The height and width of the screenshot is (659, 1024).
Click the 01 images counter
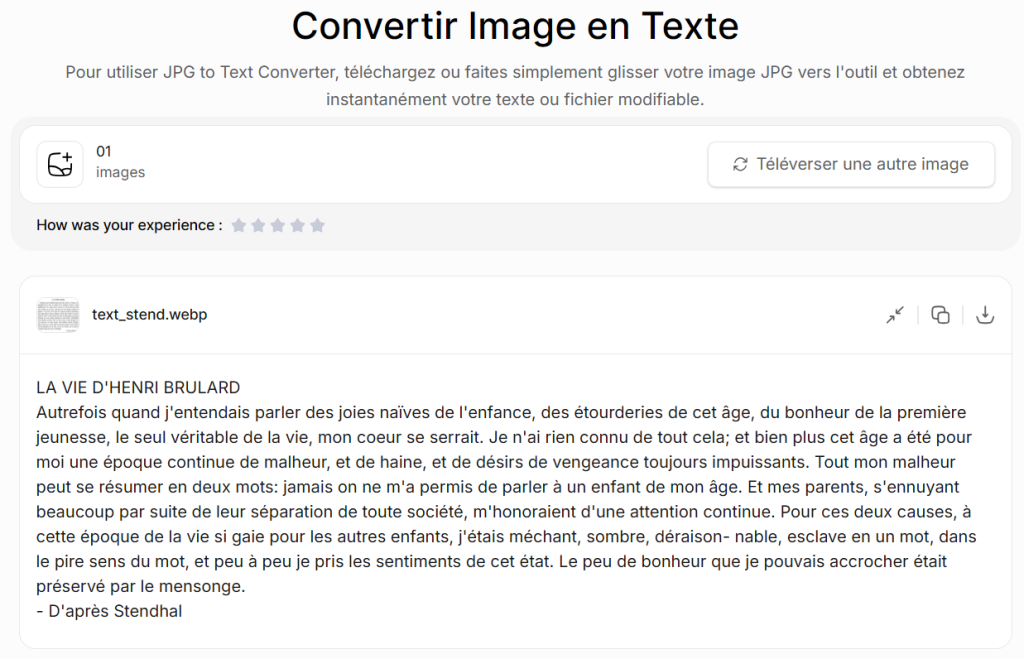pyautogui.click(x=119, y=162)
